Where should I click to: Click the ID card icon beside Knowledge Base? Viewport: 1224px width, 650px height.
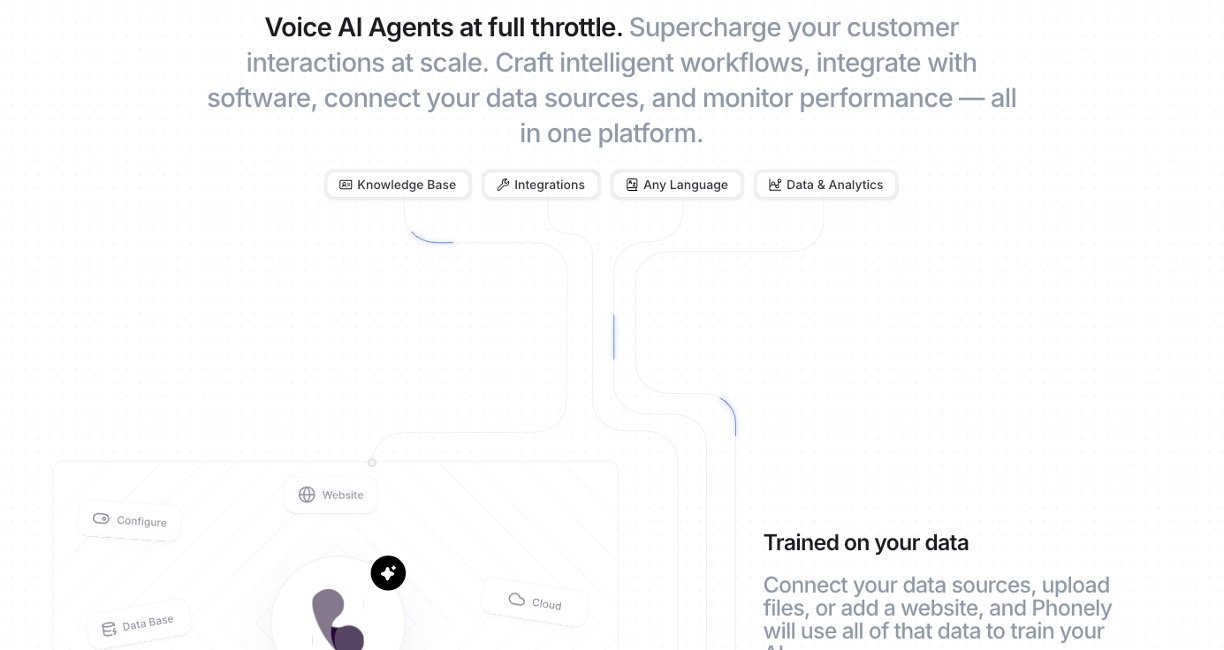click(x=346, y=185)
